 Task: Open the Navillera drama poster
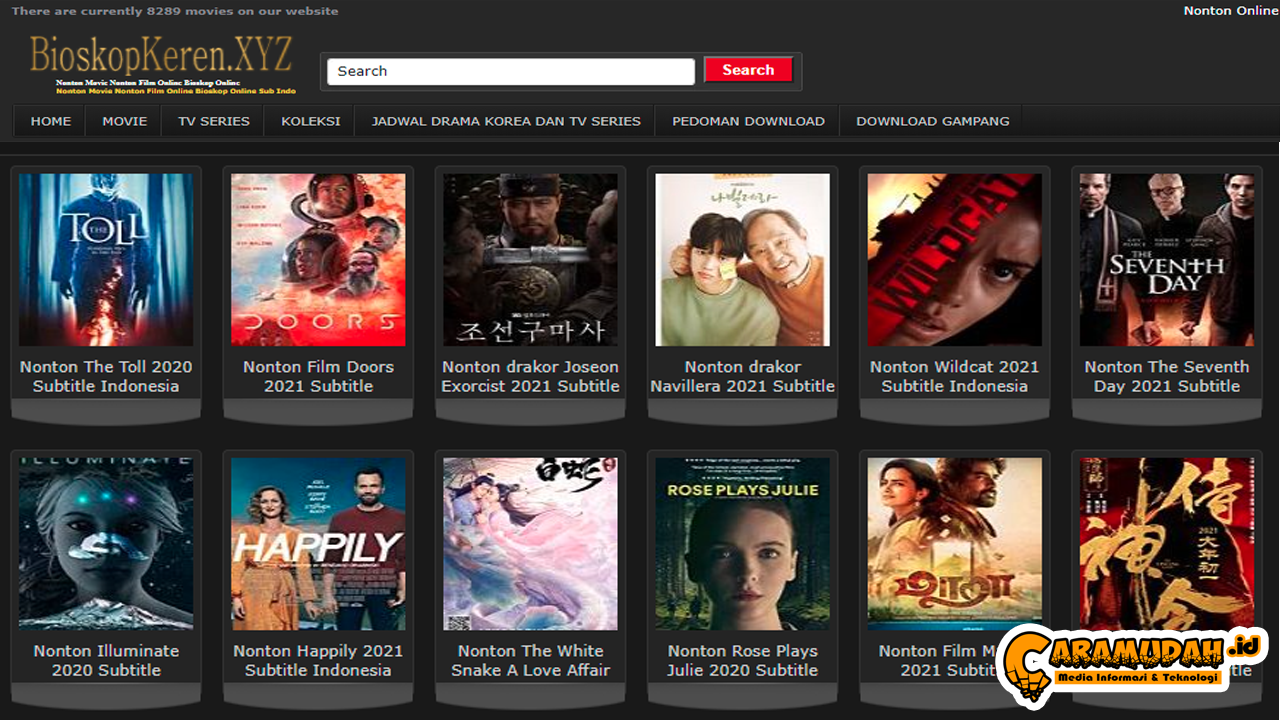(742, 260)
